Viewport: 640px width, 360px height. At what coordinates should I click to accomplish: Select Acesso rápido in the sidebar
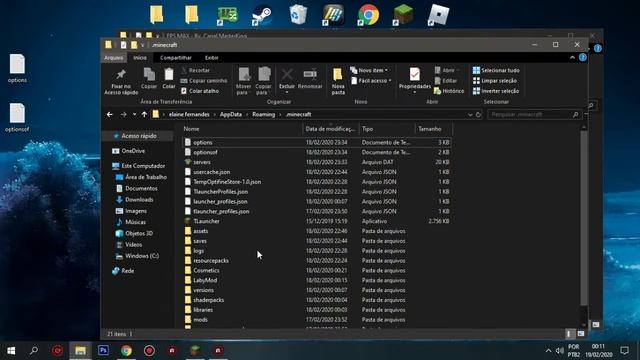click(x=139, y=136)
